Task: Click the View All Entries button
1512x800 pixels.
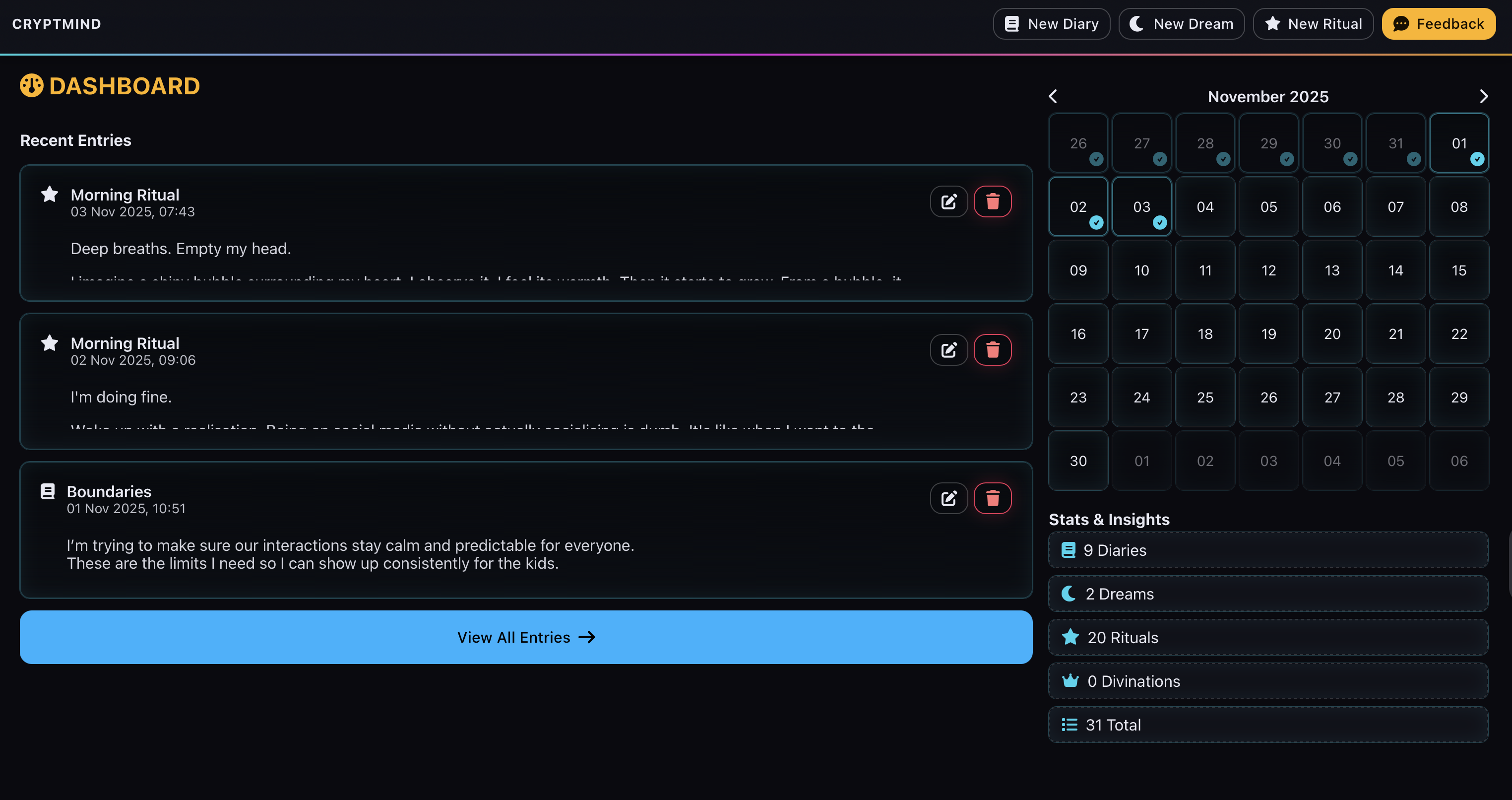Action: click(526, 637)
